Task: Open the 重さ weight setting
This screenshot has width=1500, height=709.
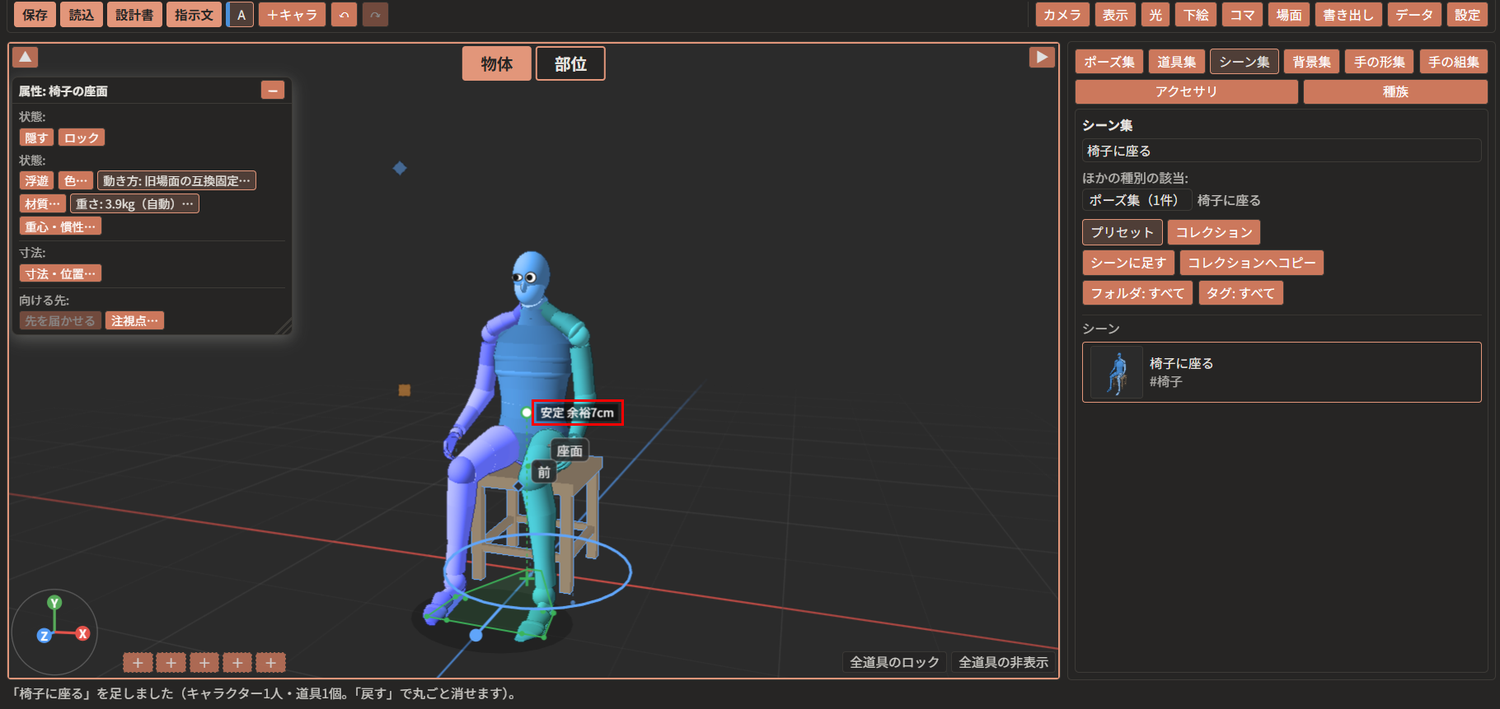Action: coord(134,204)
